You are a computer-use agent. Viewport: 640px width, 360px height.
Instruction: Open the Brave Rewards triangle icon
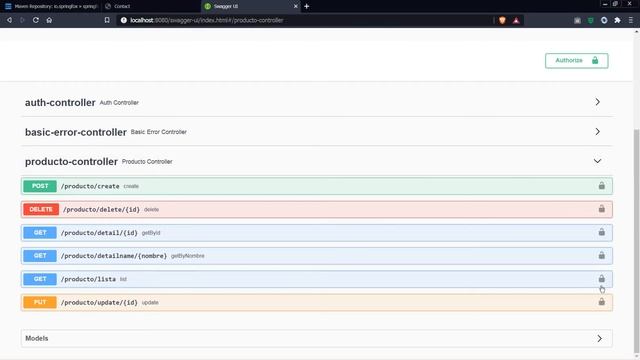coord(516,20)
